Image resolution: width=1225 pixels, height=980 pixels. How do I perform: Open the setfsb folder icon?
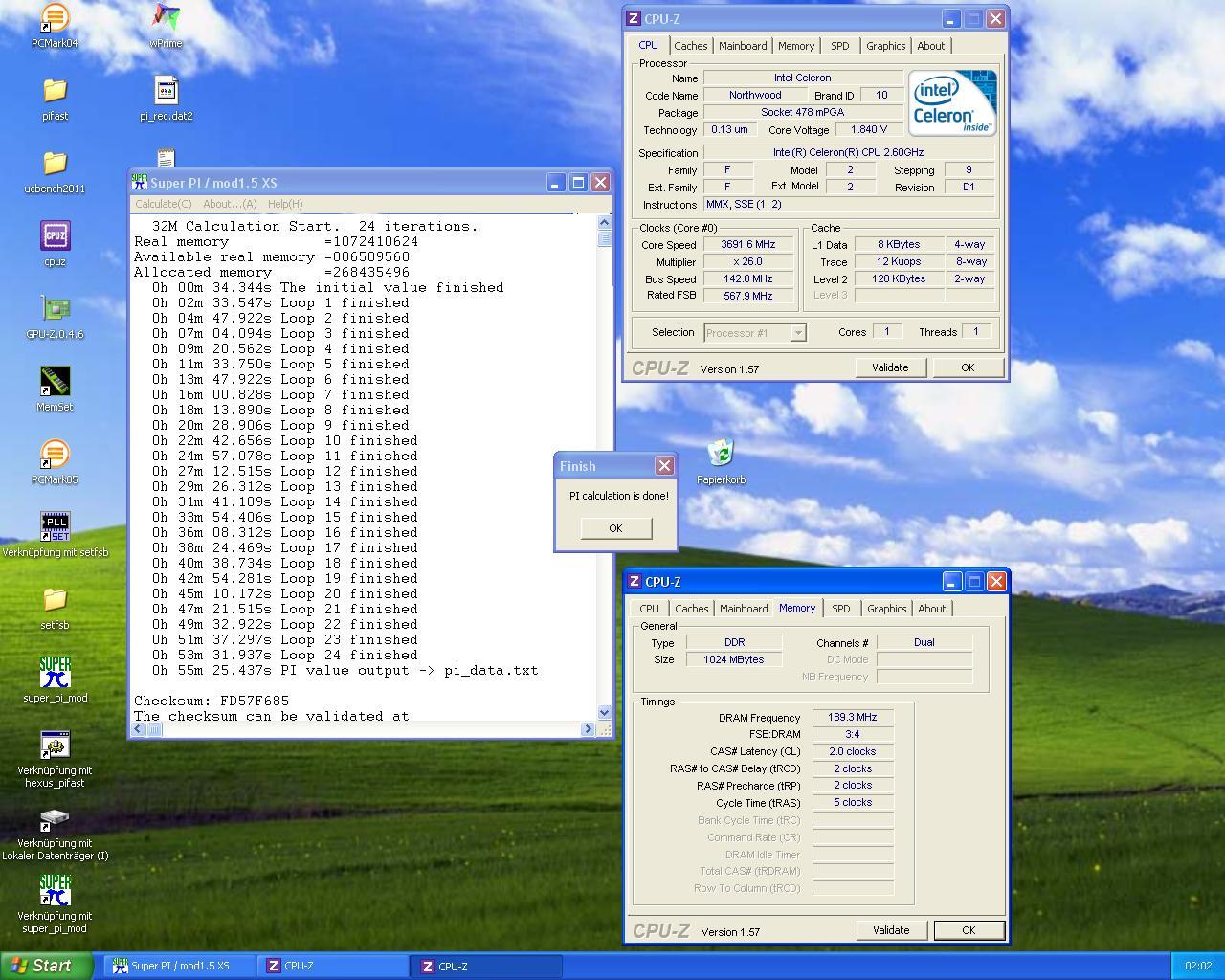coord(55,609)
